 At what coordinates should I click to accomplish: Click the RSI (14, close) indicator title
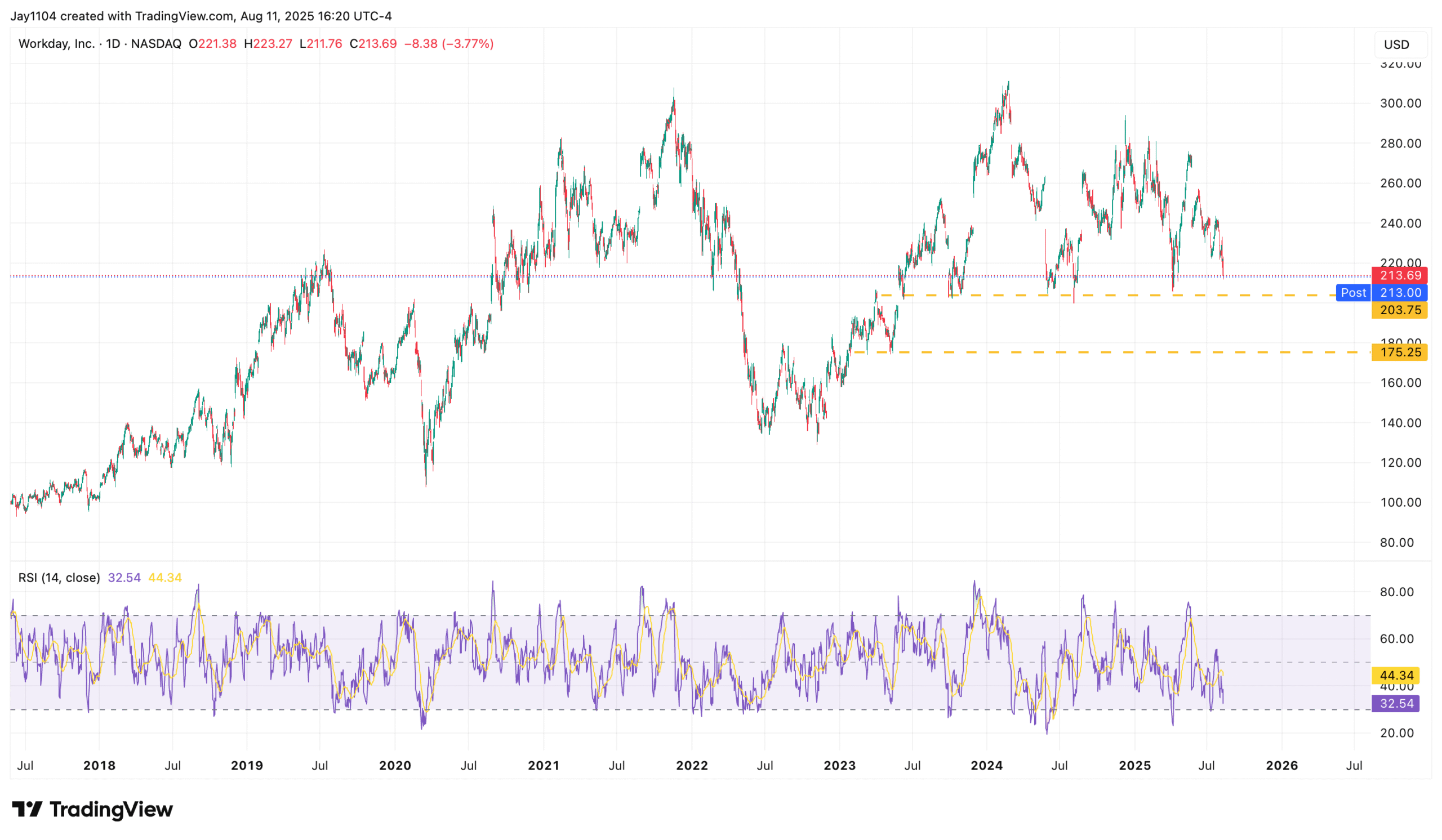pos(59,578)
